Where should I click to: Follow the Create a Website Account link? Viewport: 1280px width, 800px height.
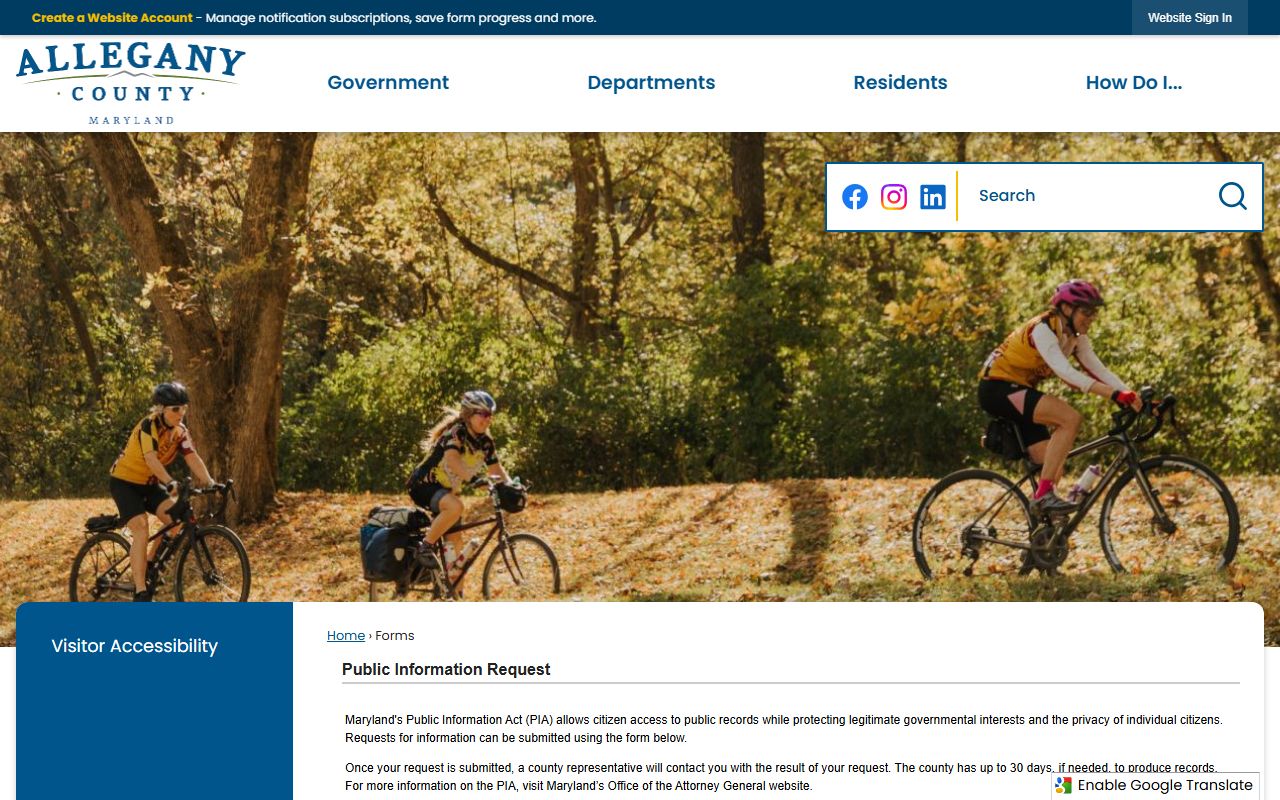(112, 18)
